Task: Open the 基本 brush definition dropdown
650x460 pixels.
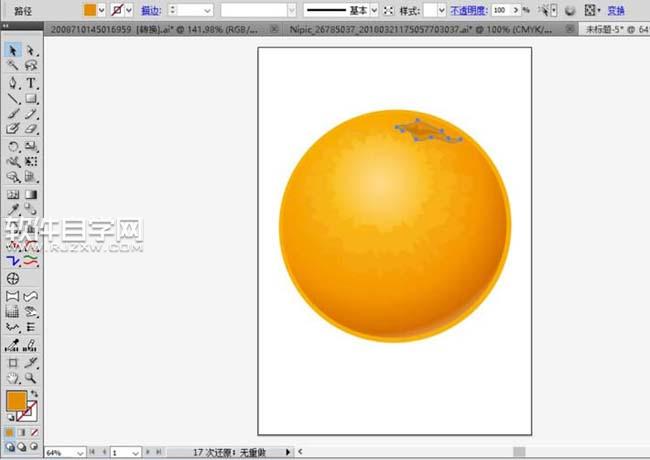Action: [374, 10]
